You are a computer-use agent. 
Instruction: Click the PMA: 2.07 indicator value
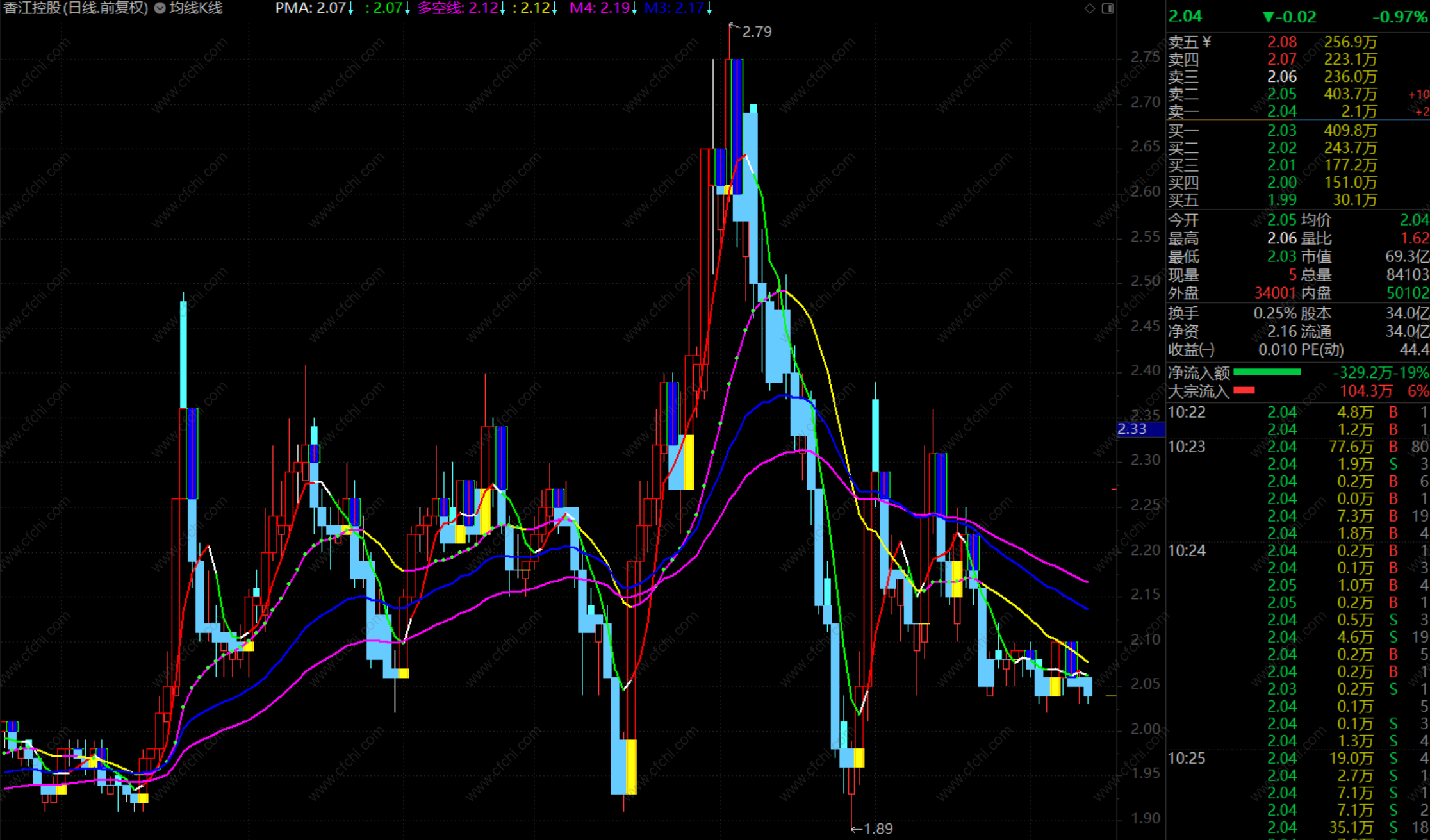tap(311, 8)
